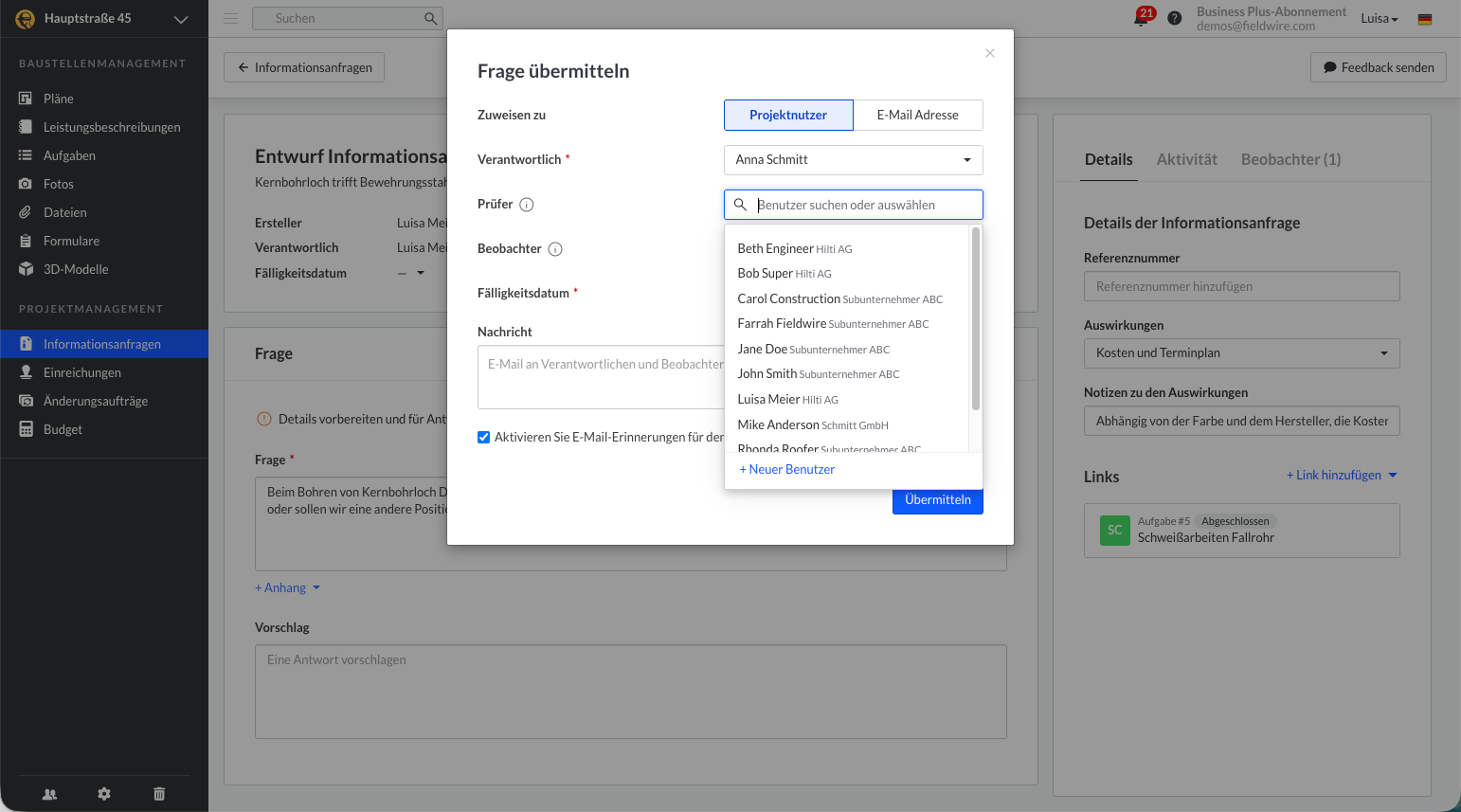
Task: Click the trash bin icon
Action: pos(159,794)
